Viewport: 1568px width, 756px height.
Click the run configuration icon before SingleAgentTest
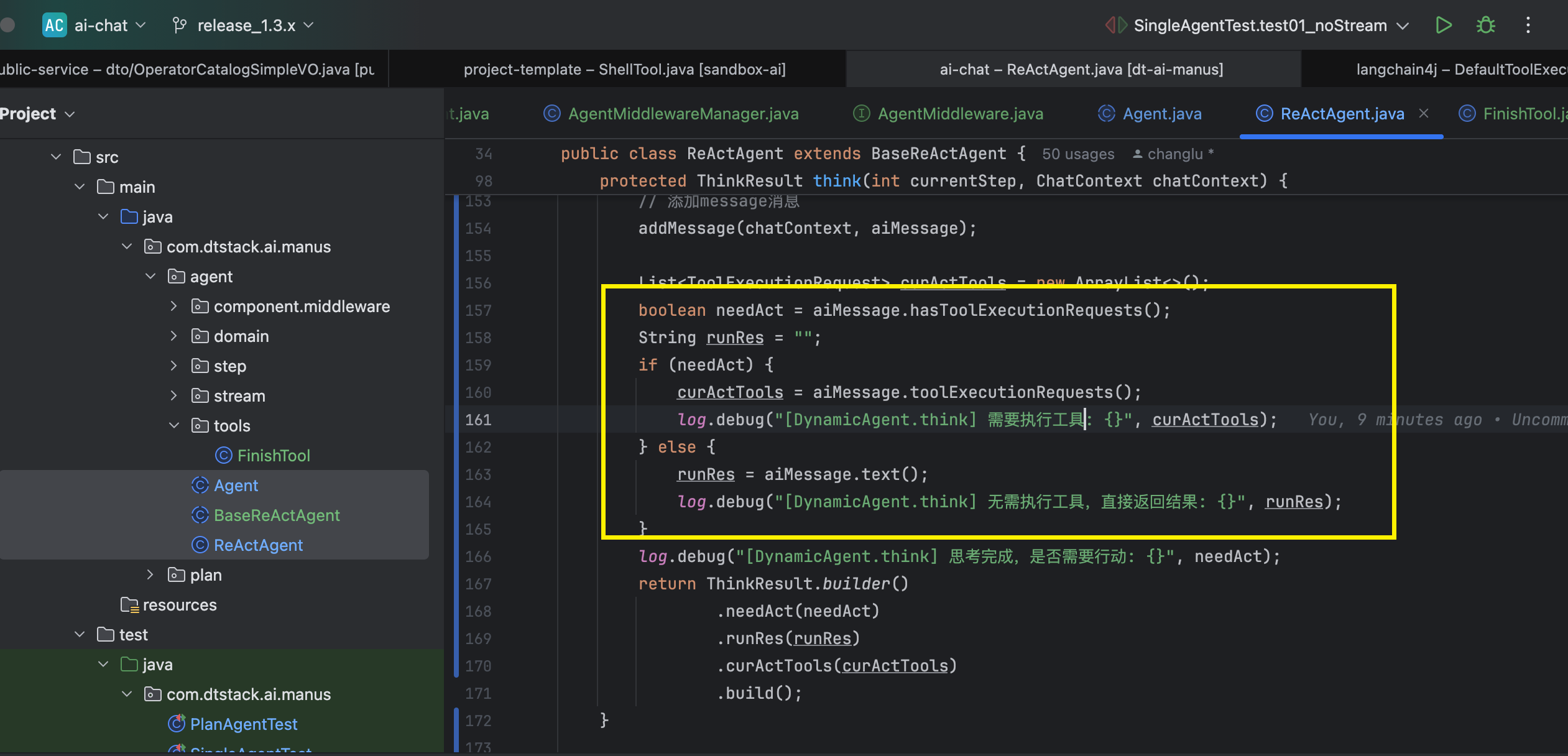[1116, 25]
